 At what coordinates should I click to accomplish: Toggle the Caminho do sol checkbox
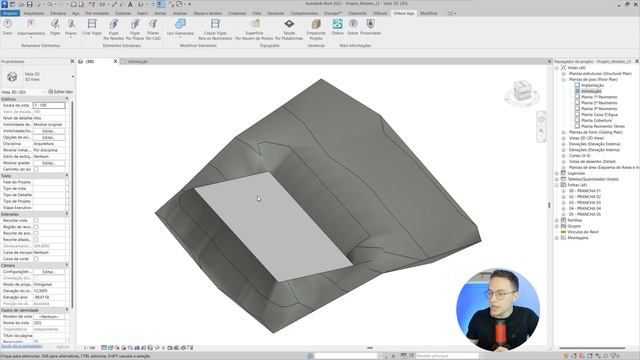pyautogui.click(x=36, y=169)
